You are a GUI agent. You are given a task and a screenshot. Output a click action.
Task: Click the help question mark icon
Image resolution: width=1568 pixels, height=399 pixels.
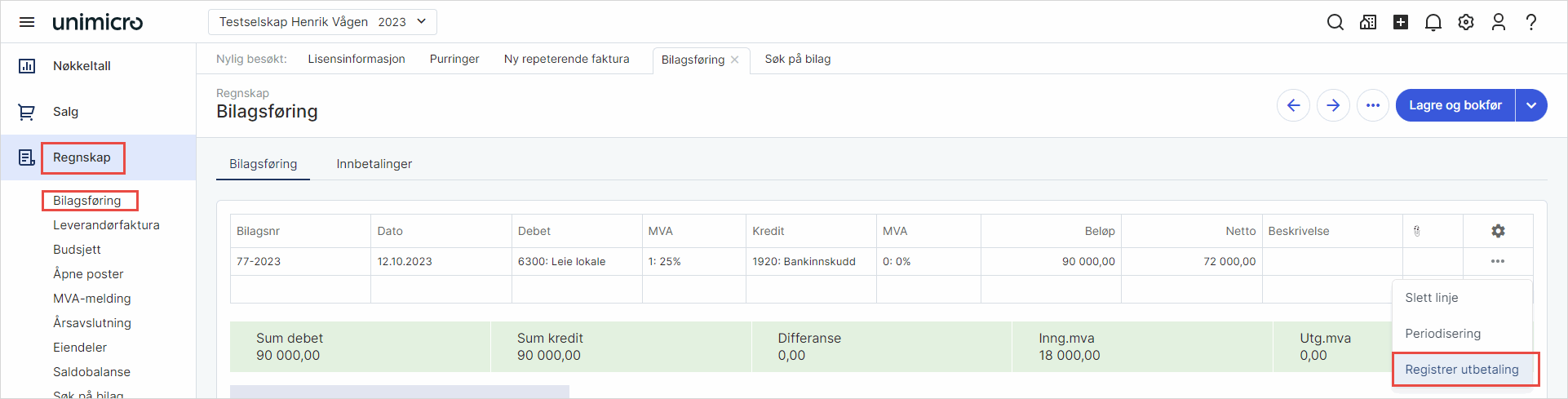click(1531, 22)
